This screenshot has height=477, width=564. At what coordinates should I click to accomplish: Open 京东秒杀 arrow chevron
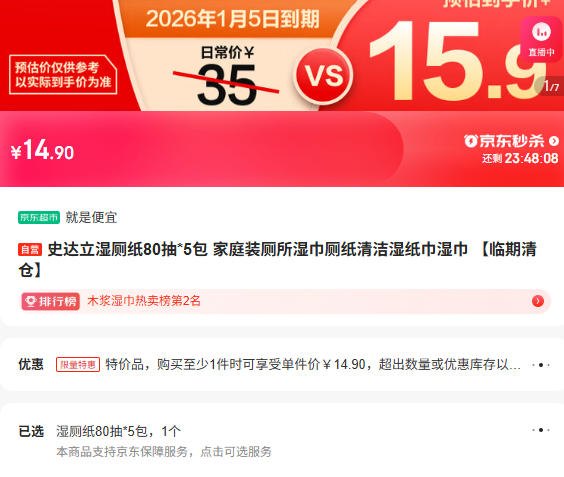tap(554, 141)
